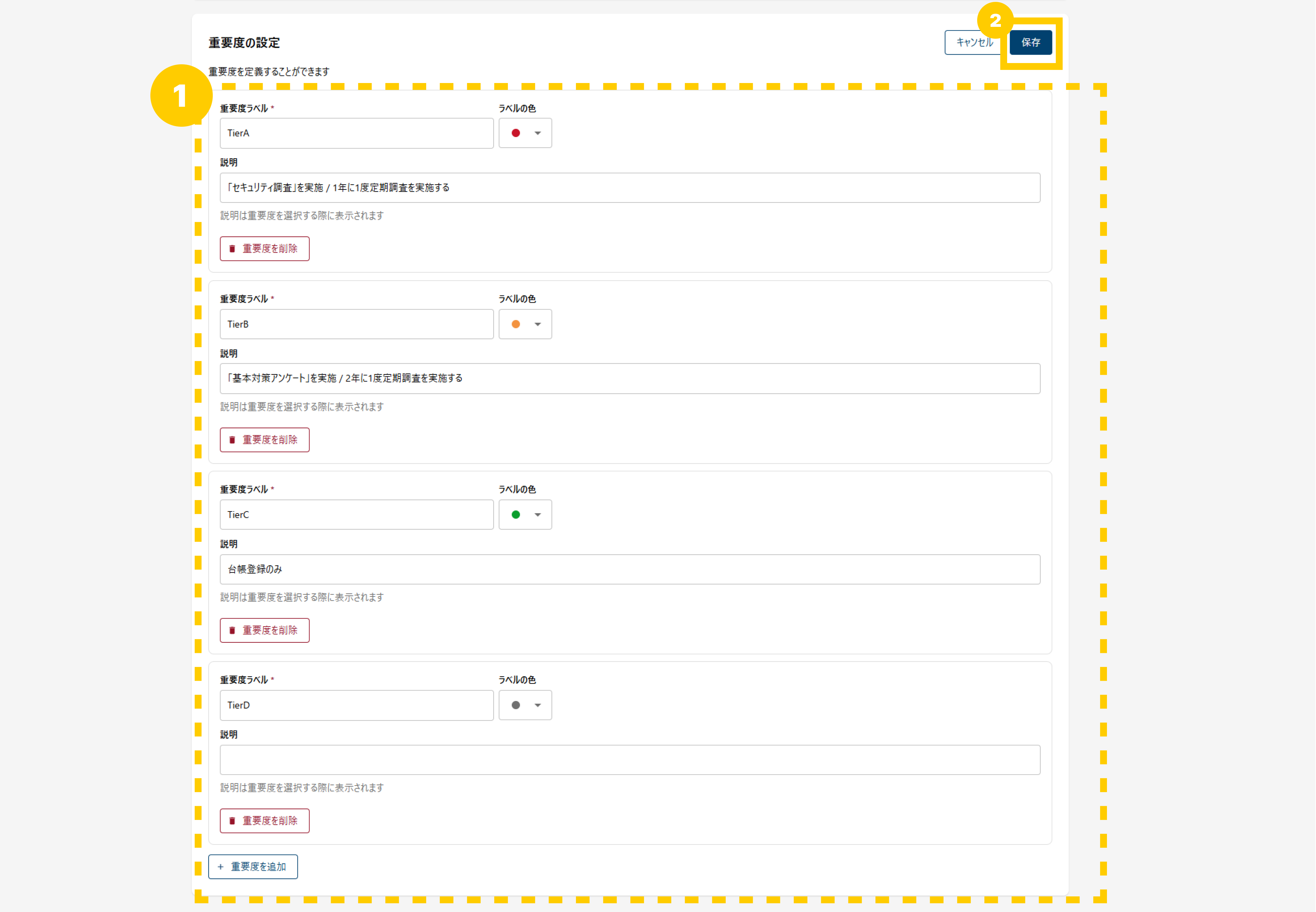
Task: Click trash icon in TierA delete button
Action: coord(232,248)
